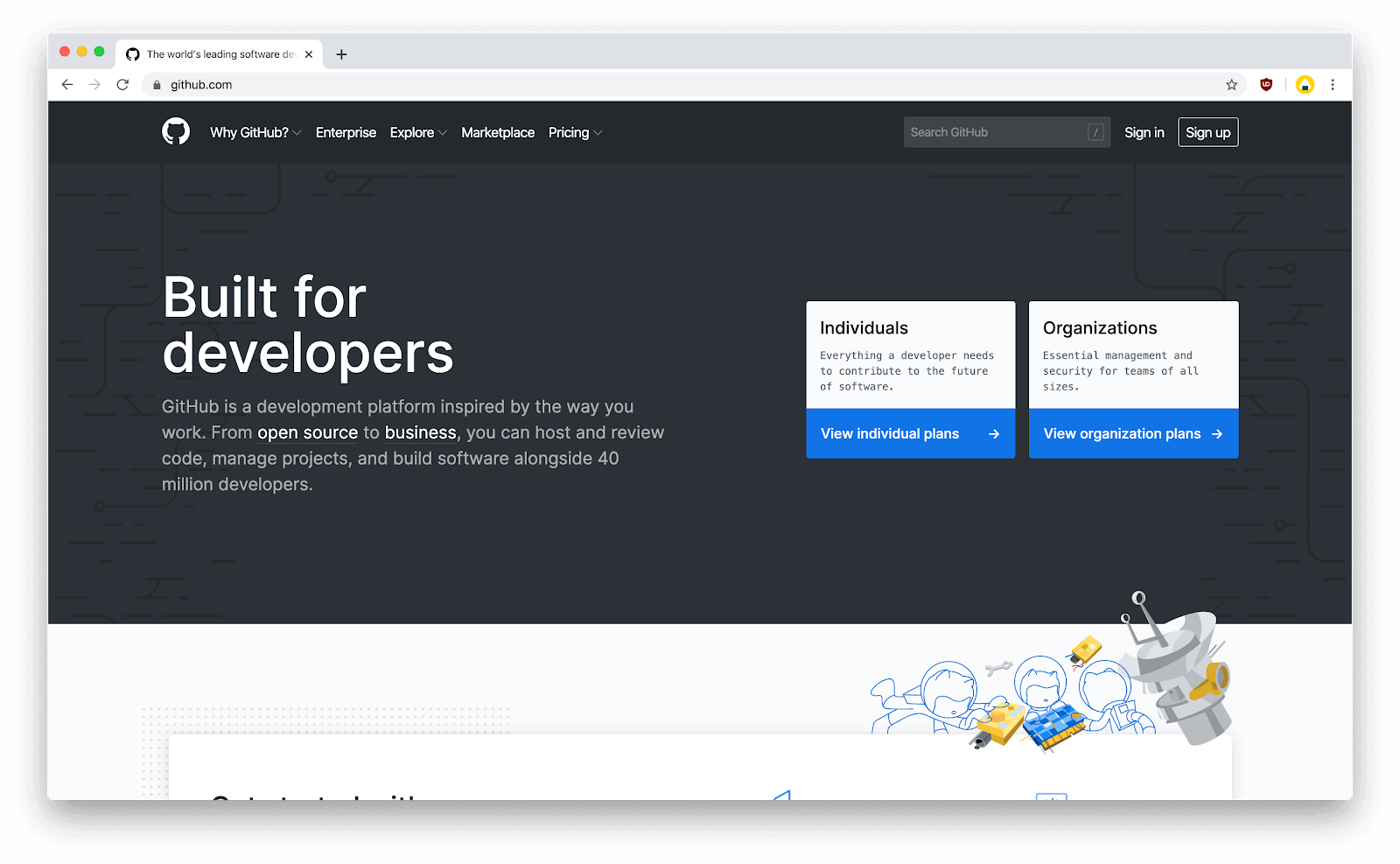Click the Sign in link
Screen dimensions: 1400x864
(1144, 133)
